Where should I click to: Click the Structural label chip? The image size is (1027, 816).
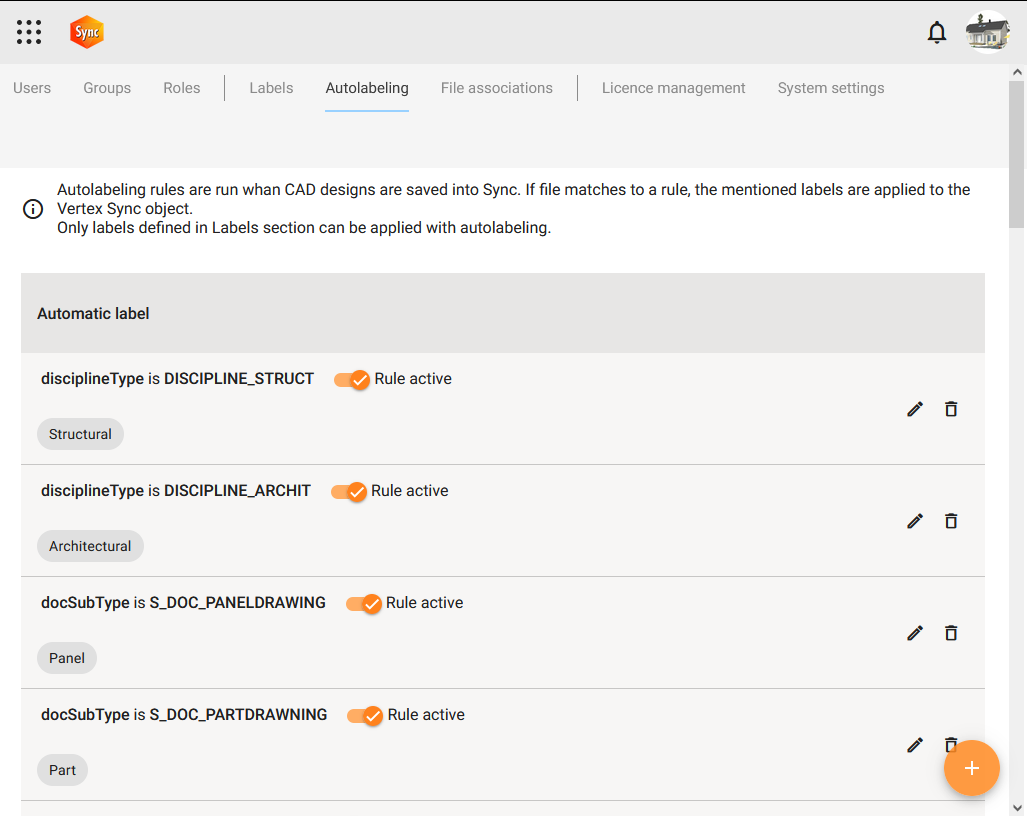[x=80, y=434]
